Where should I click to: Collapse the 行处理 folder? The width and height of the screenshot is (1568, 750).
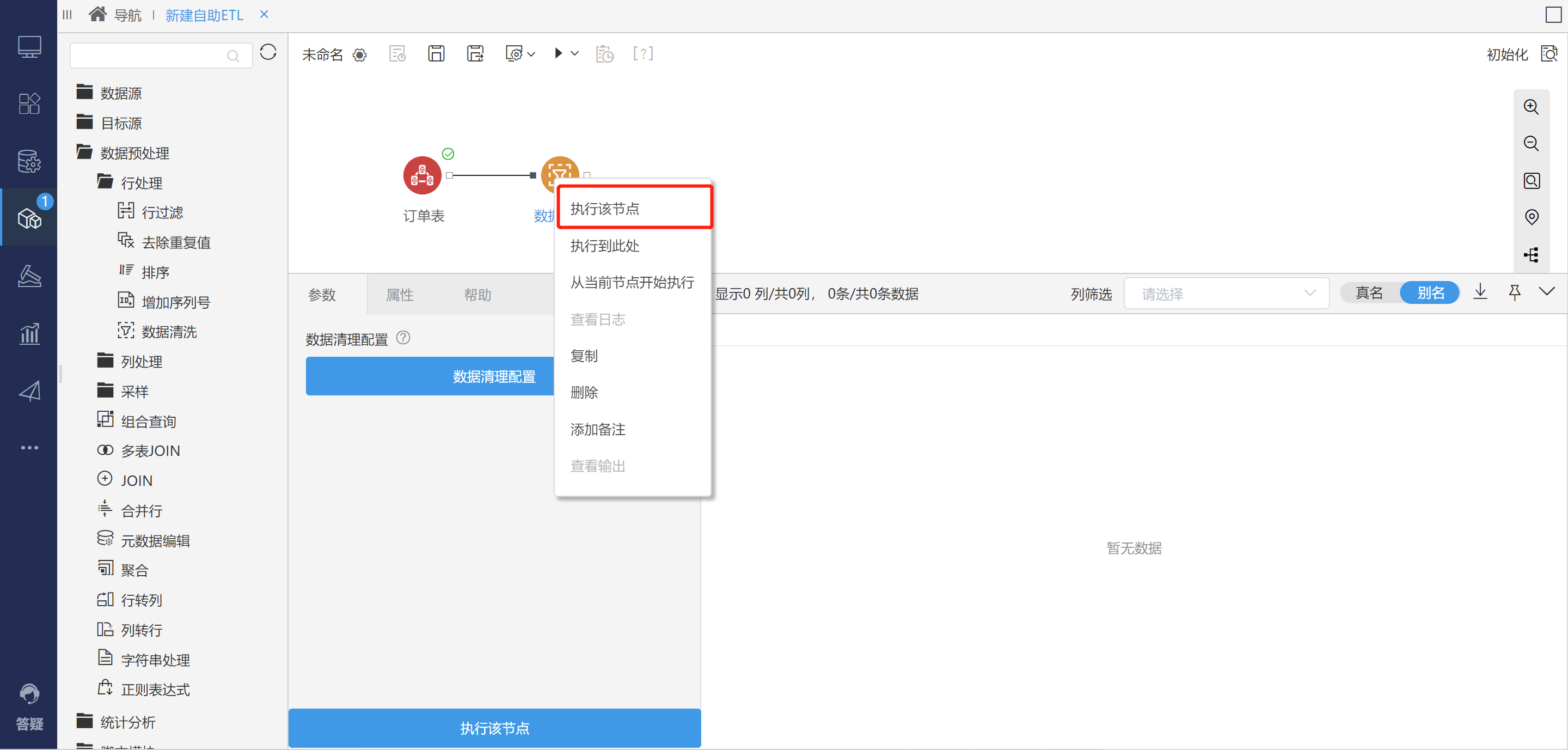[130, 182]
